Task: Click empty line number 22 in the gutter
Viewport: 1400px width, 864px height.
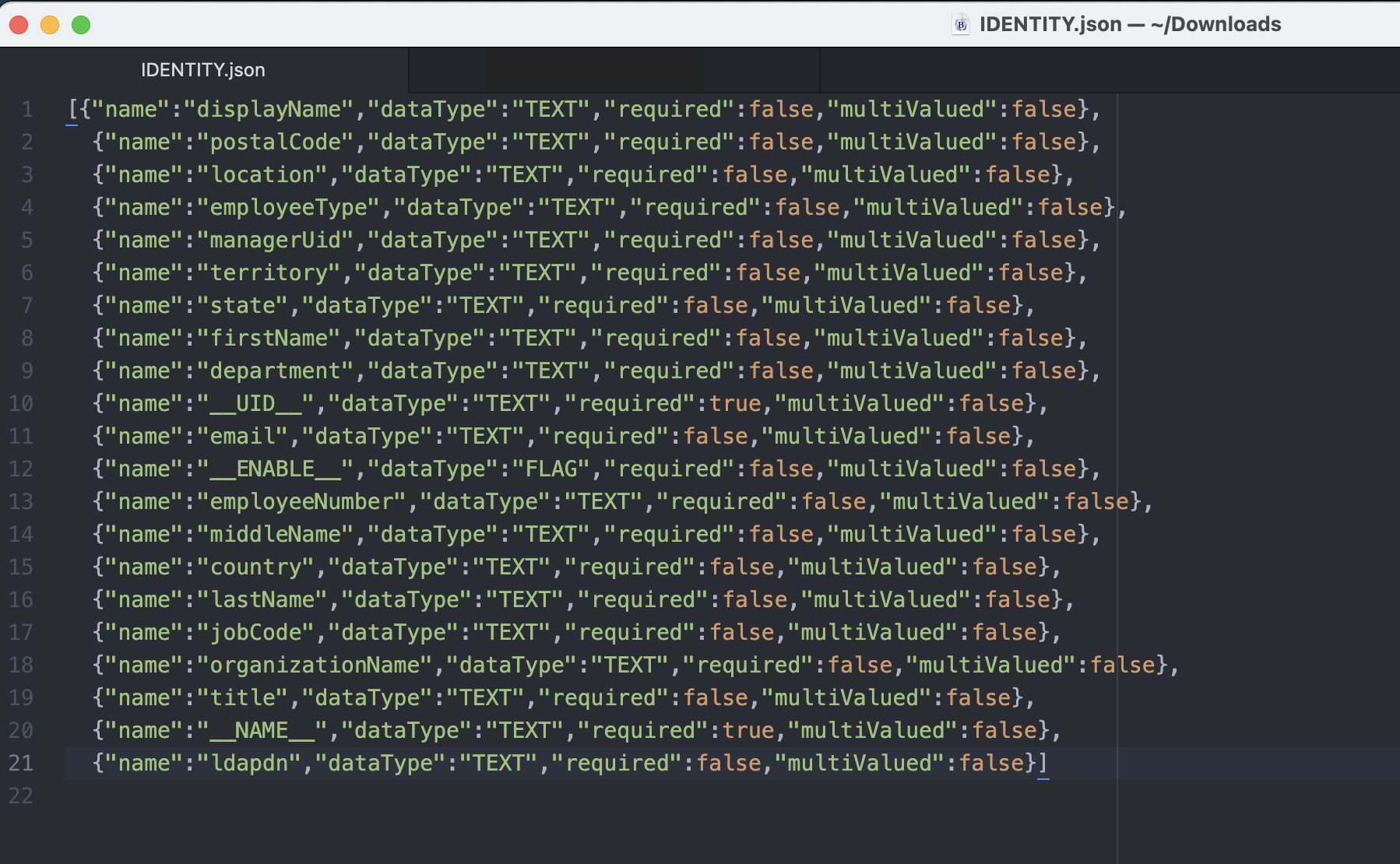Action: [x=21, y=796]
